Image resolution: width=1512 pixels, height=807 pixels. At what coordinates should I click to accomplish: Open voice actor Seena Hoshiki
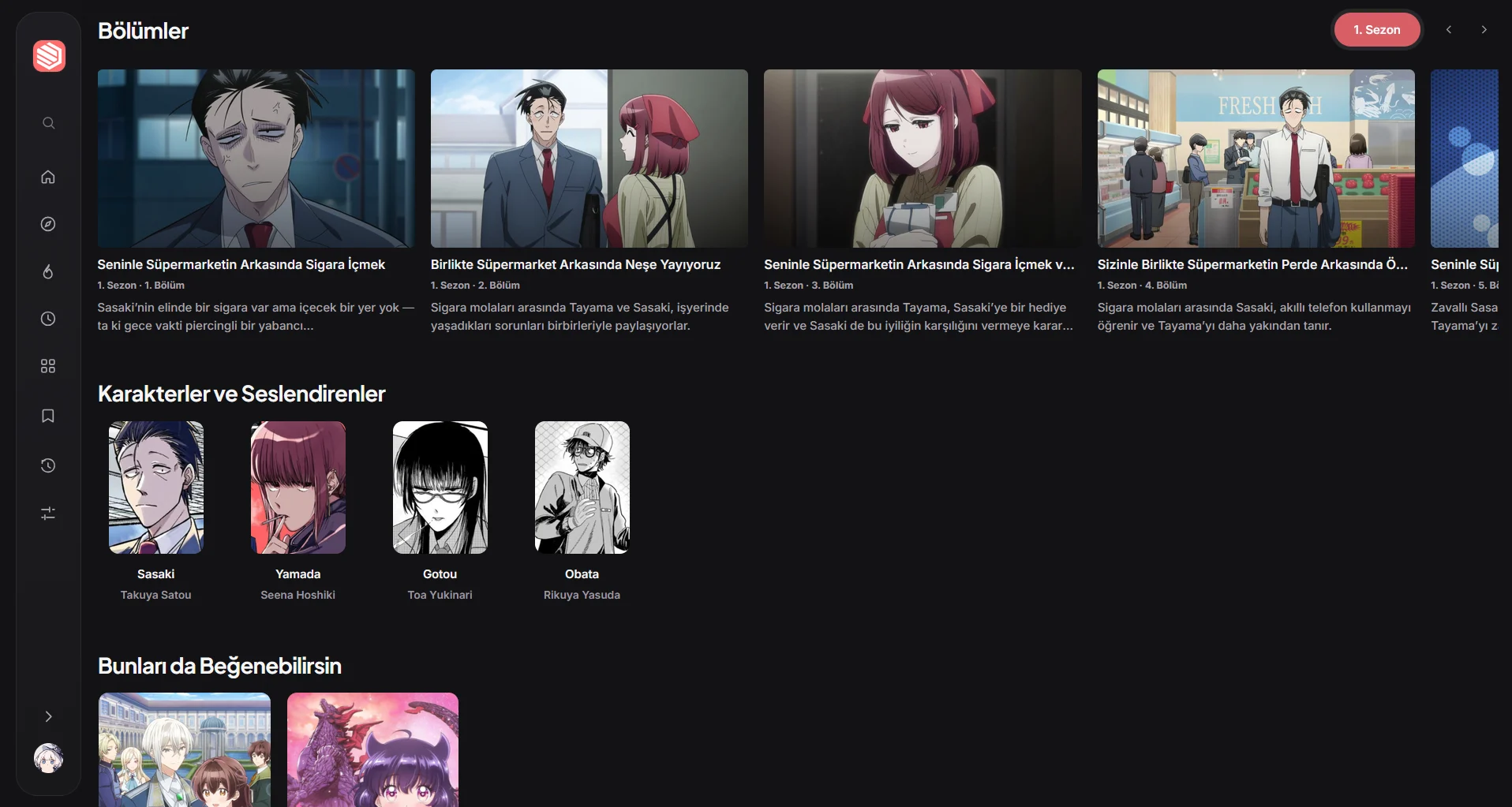tap(298, 595)
